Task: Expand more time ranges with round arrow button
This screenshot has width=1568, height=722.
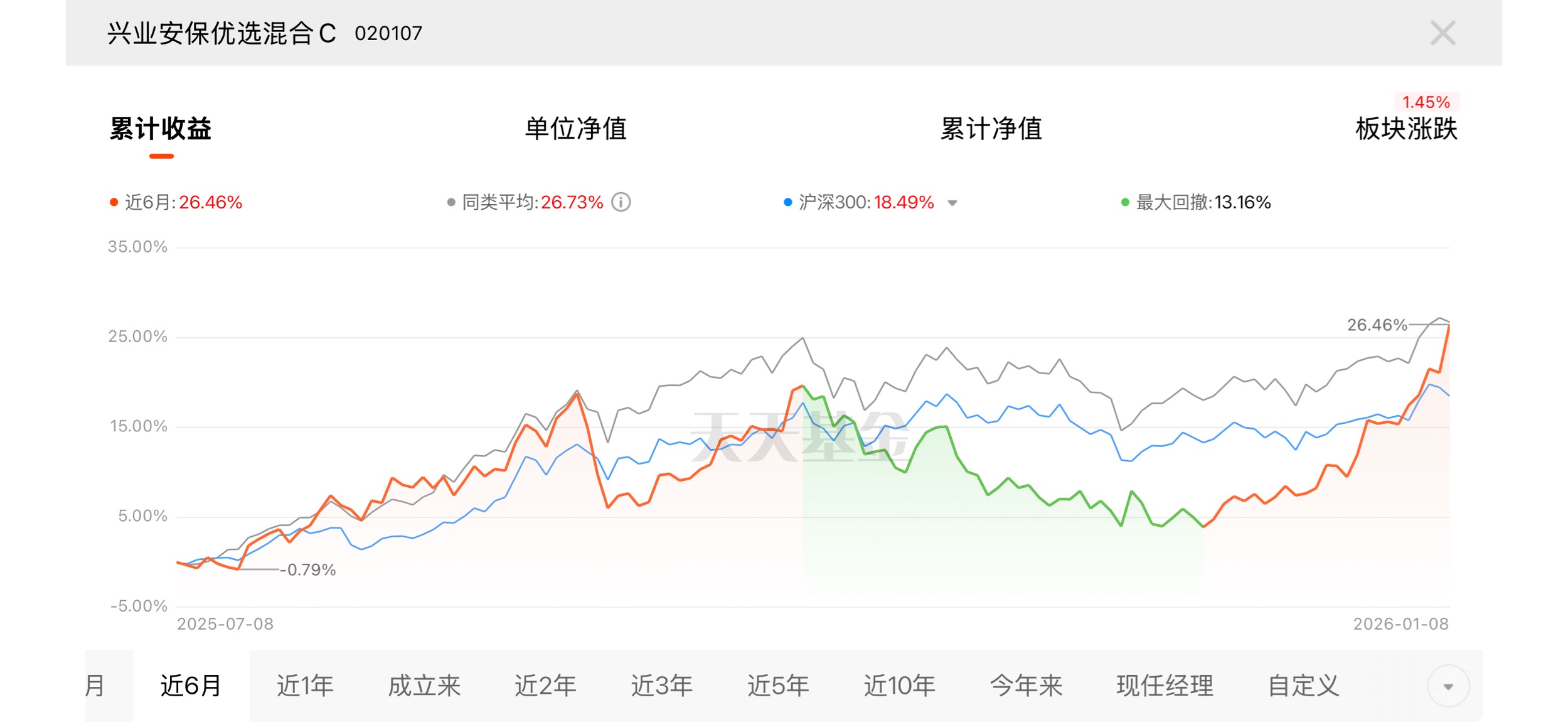Action: point(1448,686)
